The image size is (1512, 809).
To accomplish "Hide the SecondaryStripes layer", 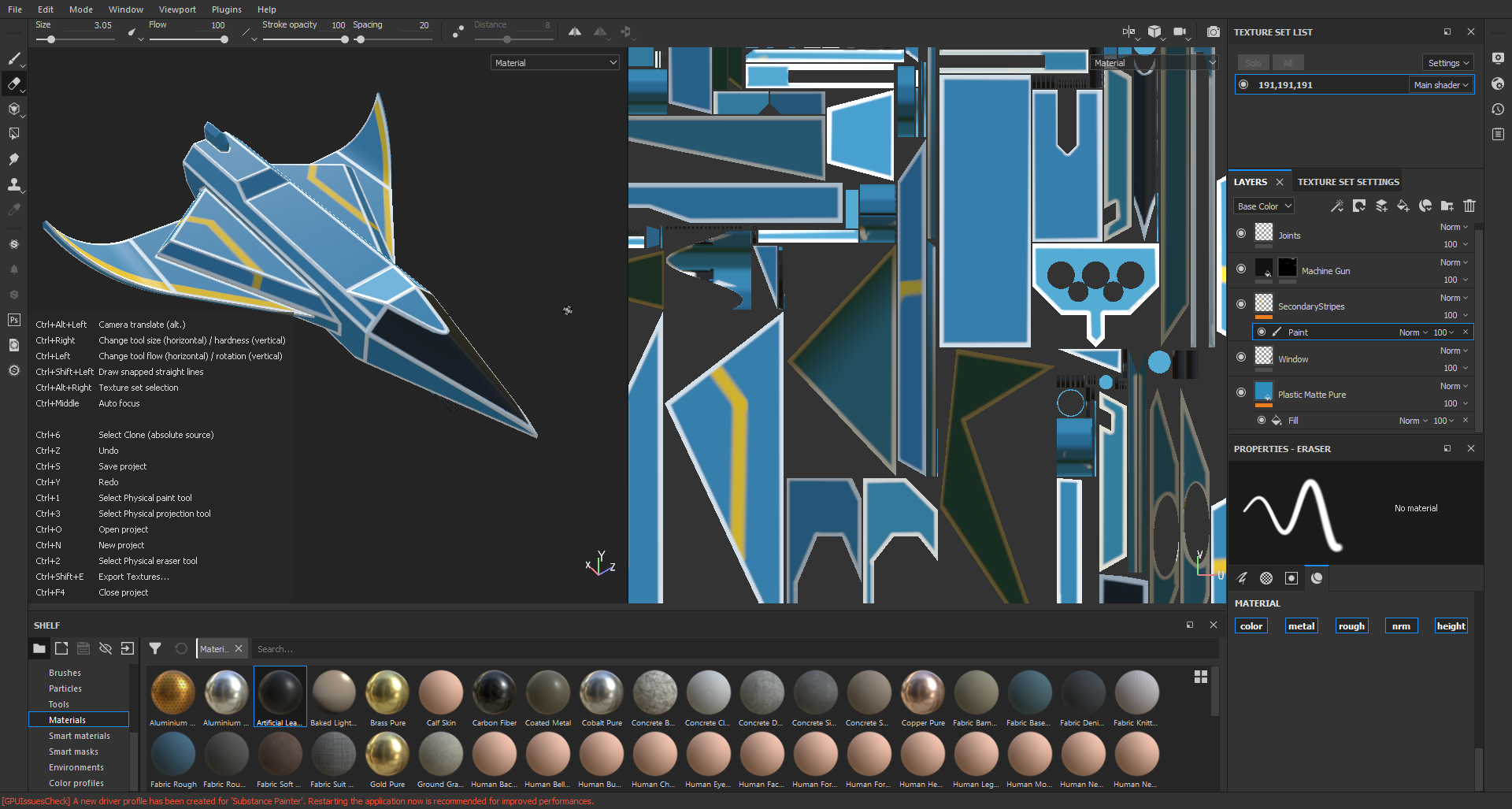I will [x=1241, y=304].
